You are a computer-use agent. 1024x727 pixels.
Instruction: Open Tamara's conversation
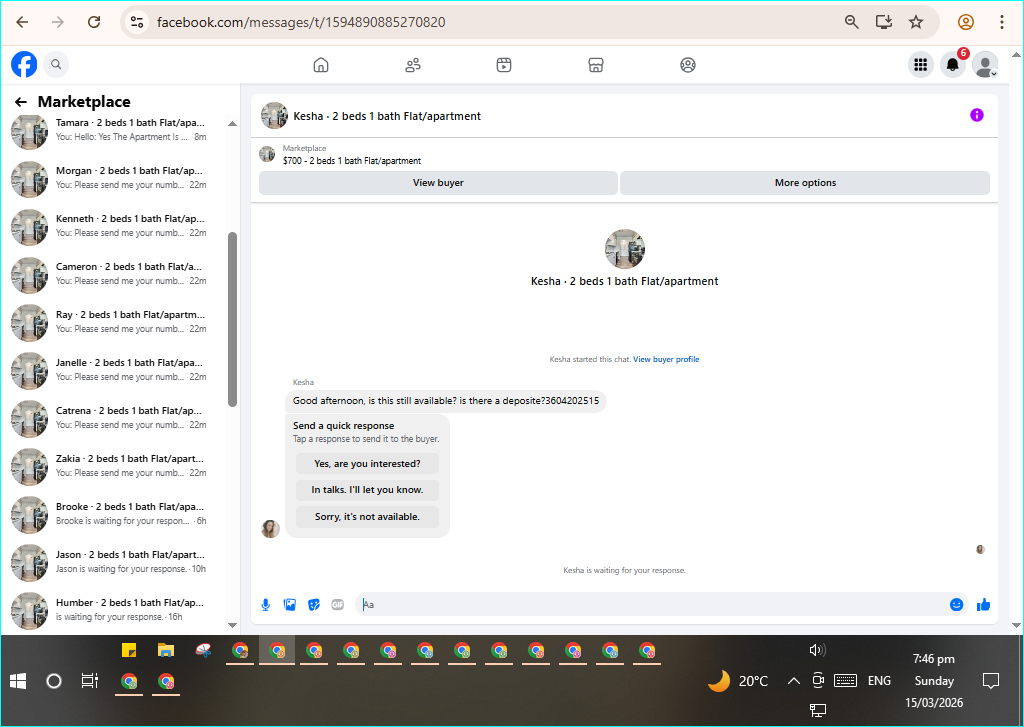tap(118, 130)
